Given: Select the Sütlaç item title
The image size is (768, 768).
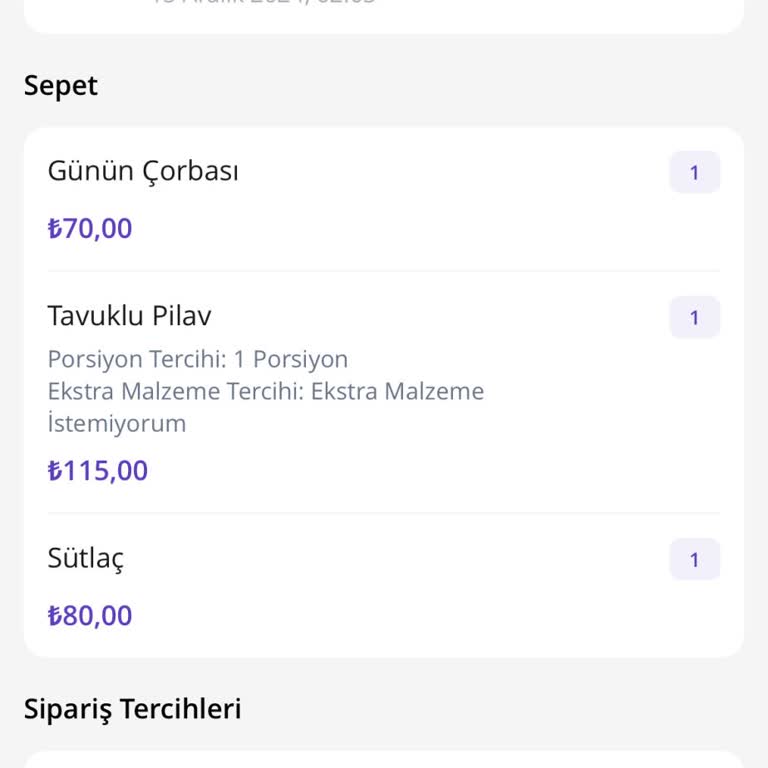Looking at the screenshot, I should [x=86, y=558].
